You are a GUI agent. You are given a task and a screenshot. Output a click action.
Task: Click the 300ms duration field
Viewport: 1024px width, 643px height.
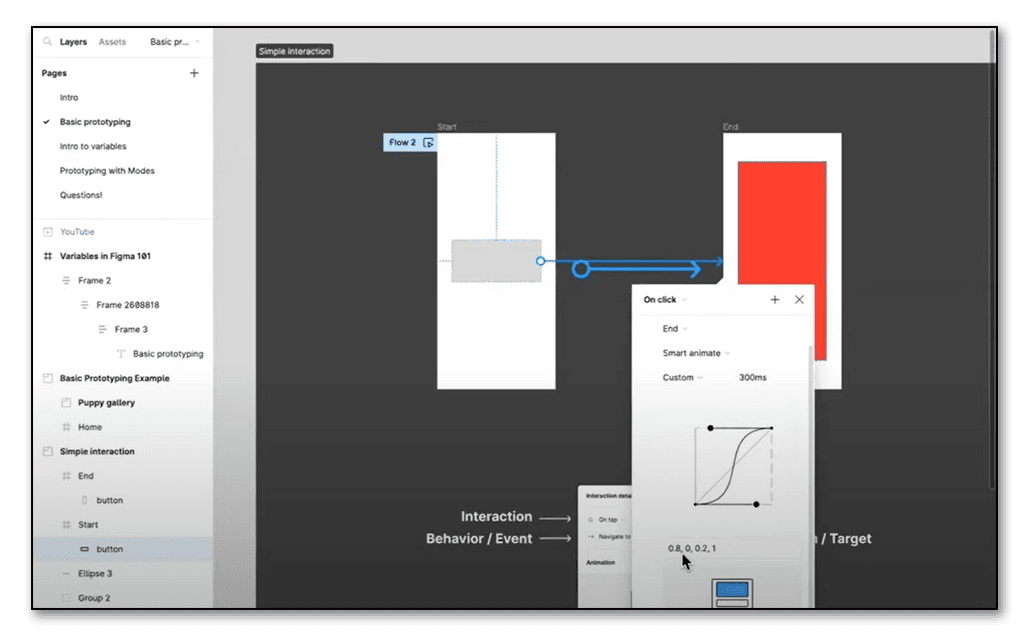(753, 378)
